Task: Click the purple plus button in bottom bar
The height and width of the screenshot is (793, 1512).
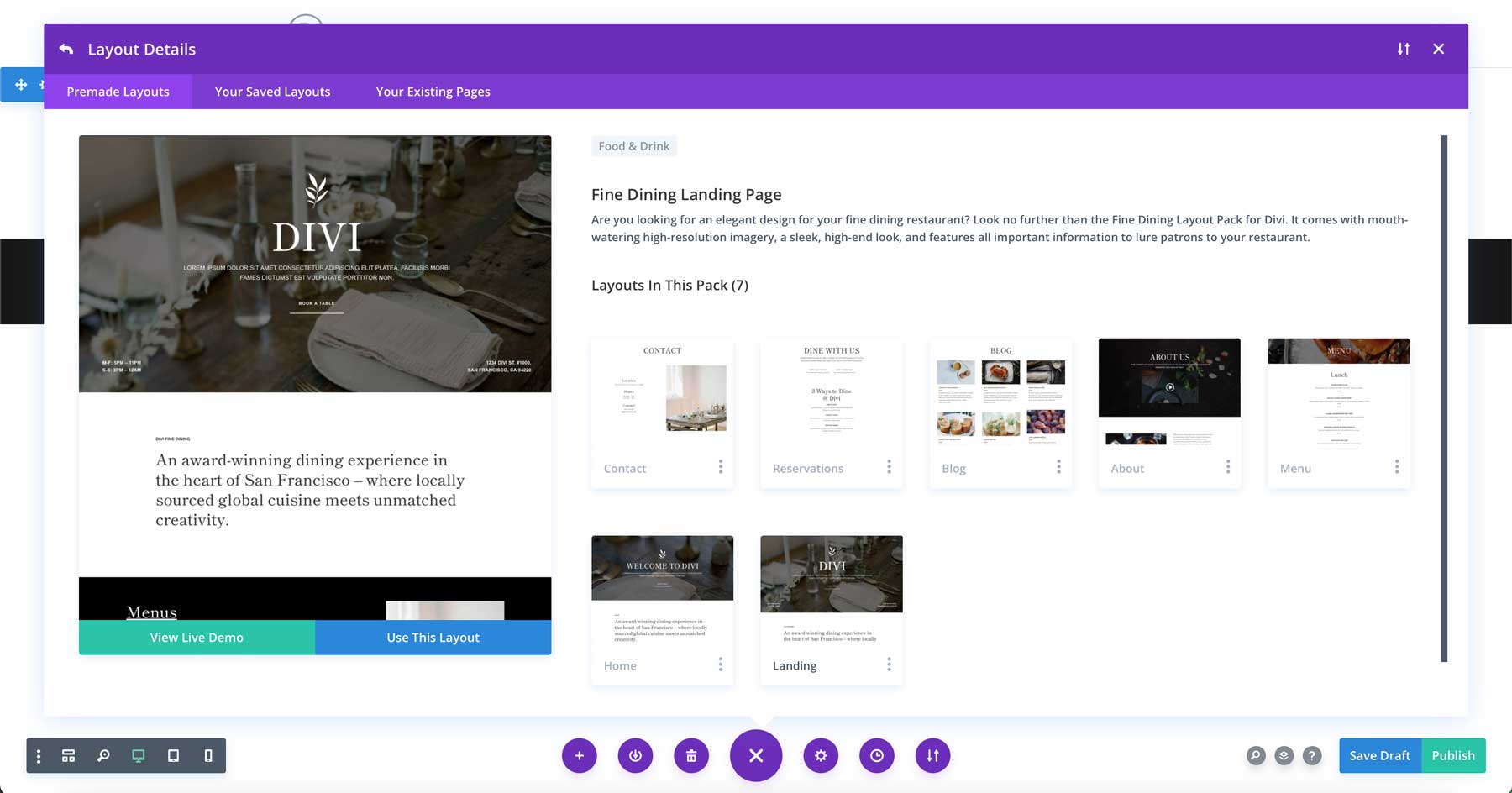Action: pyautogui.click(x=579, y=755)
